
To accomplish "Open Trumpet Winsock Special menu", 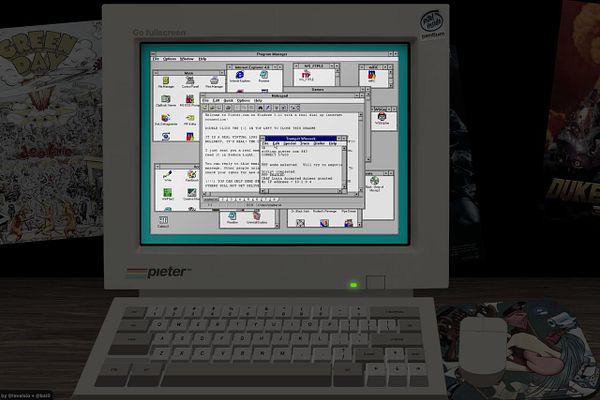I will pyautogui.click(x=290, y=144).
